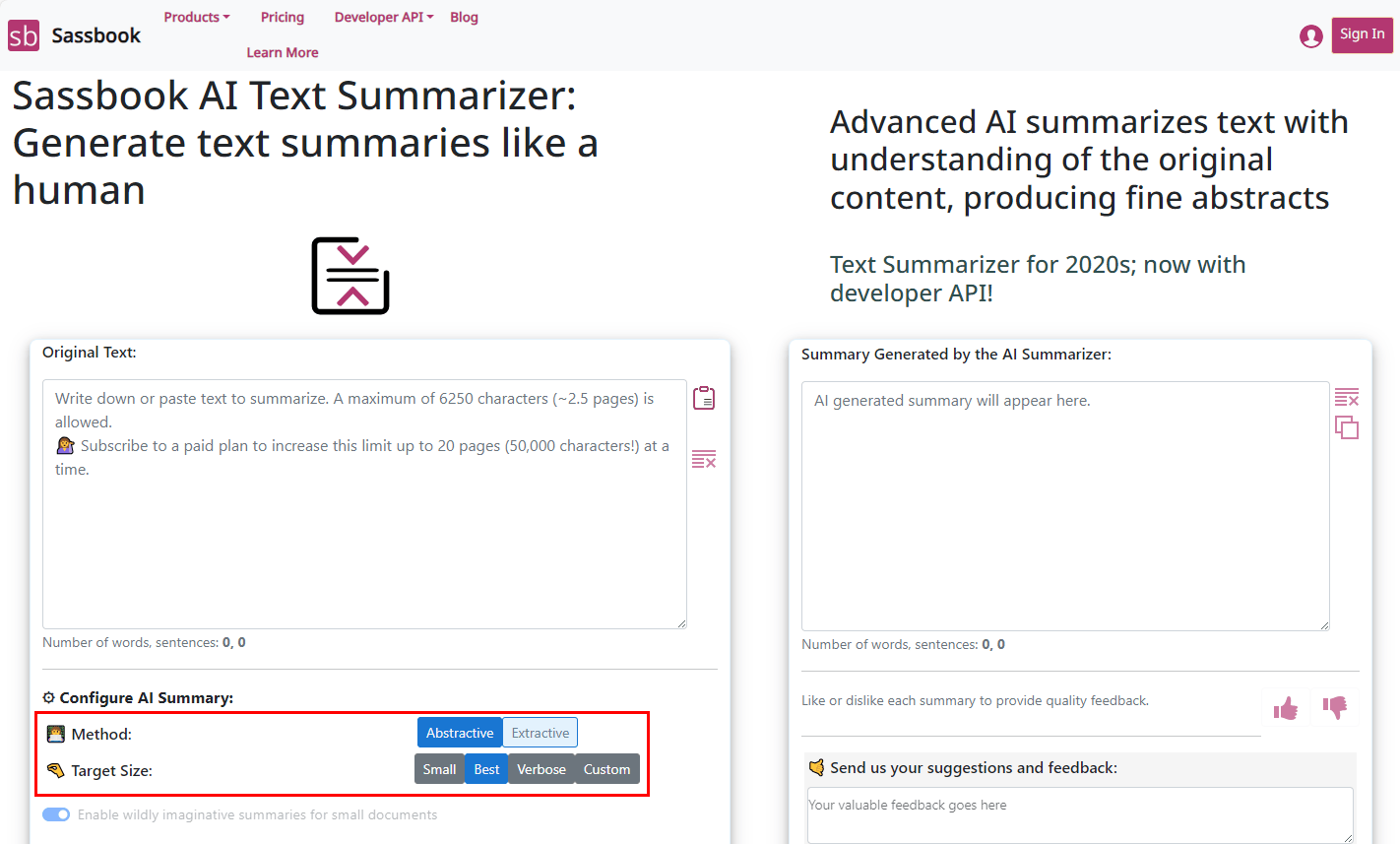Image resolution: width=1400 pixels, height=844 pixels.
Task: Clear the generated summary with clear icon
Action: (1346, 397)
